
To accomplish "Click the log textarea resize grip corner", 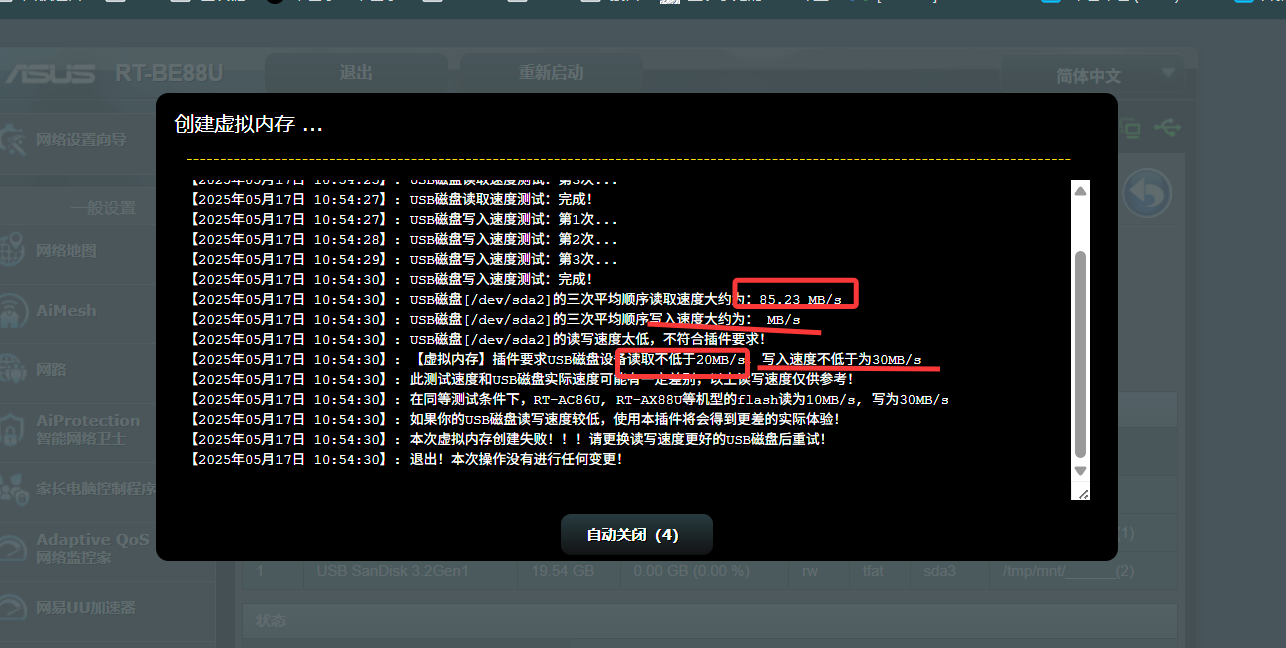I will click(1081, 492).
